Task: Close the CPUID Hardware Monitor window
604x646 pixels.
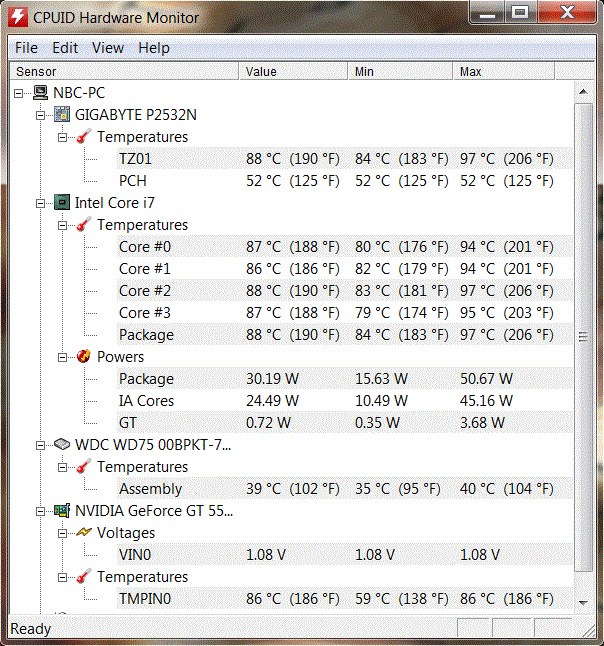Action: pos(567,13)
